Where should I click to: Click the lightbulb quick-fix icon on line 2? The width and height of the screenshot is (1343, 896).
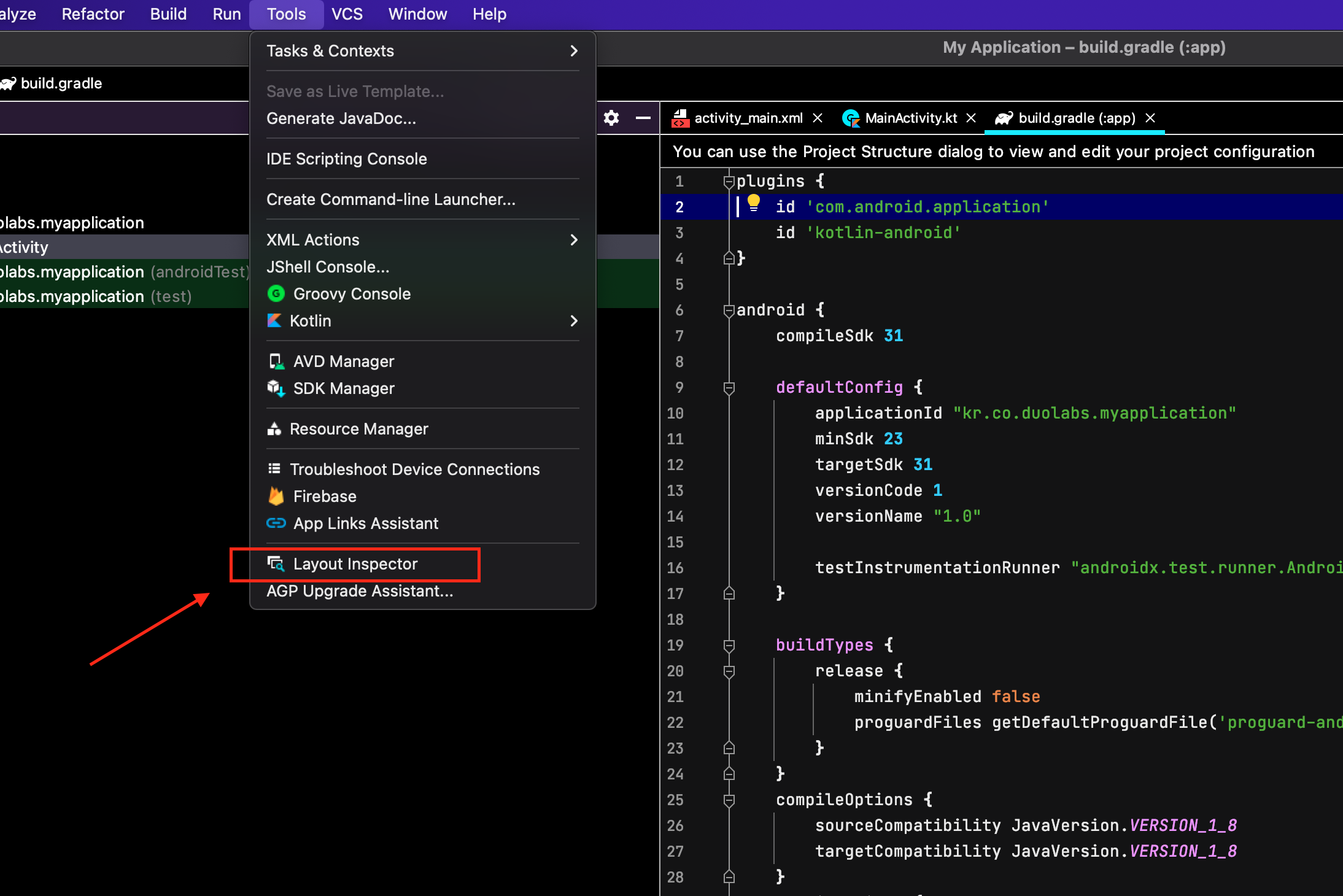pos(754,203)
